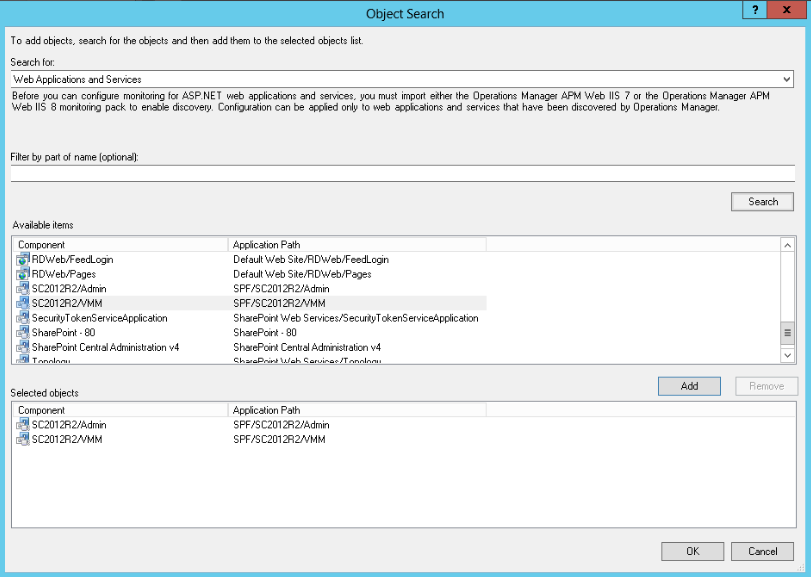
Task: Click the RDWeb/FeedLogin item icon
Action: tap(23, 259)
